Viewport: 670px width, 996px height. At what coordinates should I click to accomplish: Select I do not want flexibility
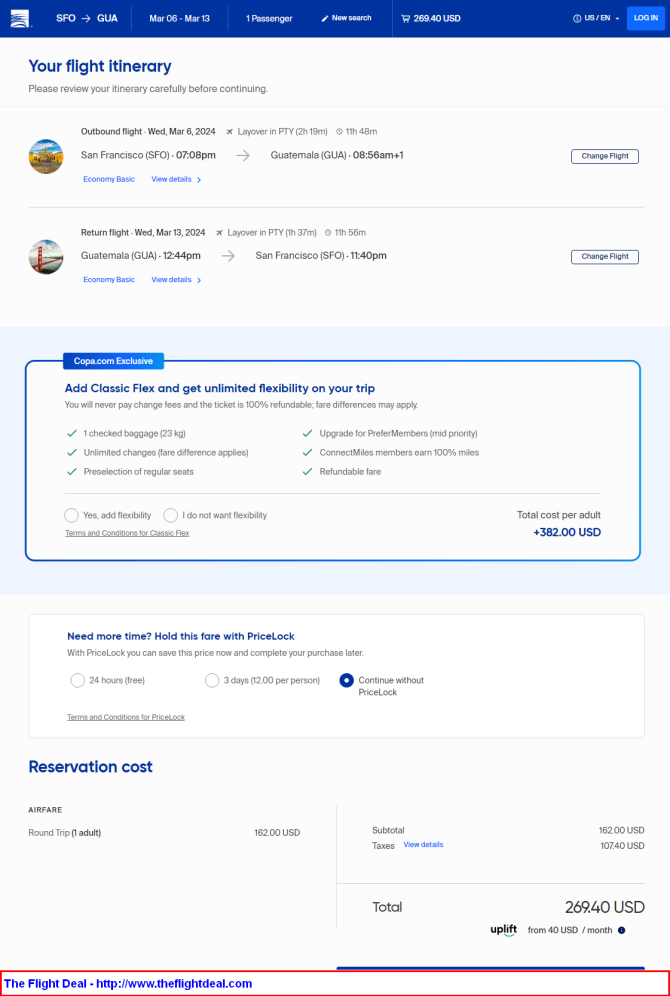pyautogui.click(x=170, y=515)
